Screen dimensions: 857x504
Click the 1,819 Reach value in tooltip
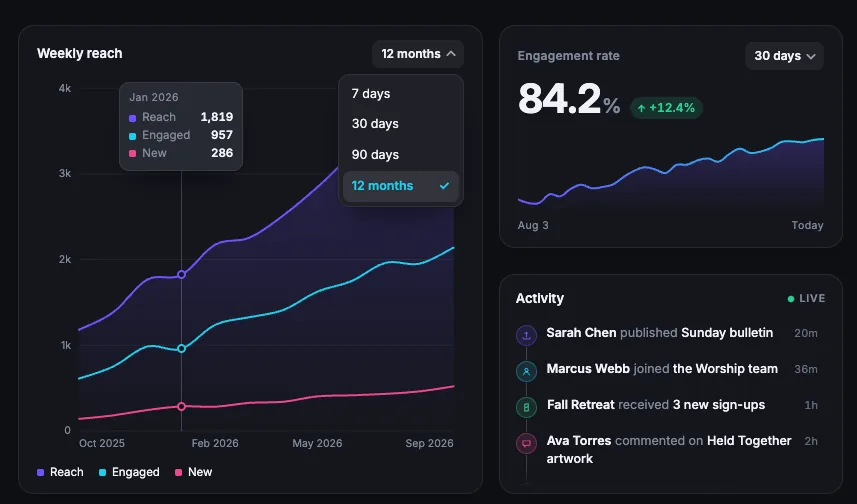click(x=216, y=117)
